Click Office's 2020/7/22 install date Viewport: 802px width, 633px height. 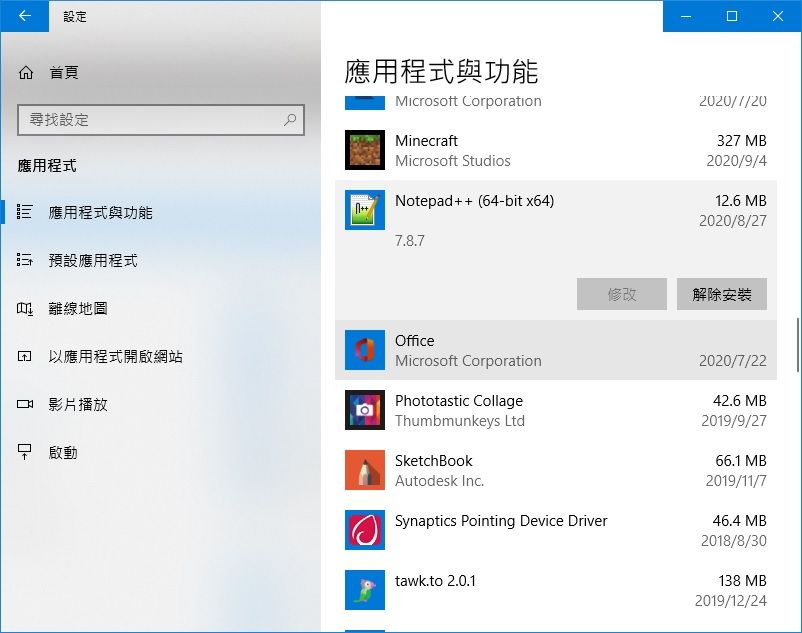click(x=732, y=361)
